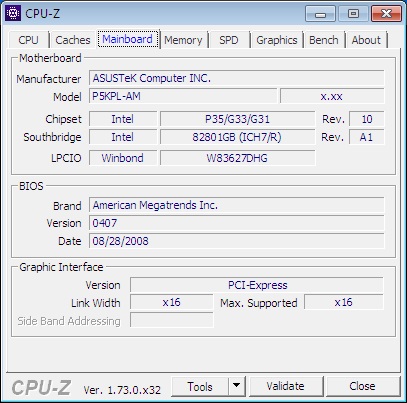Switch to the Graphics tab
This screenshot has width=407, height=403.
point(277,40)
